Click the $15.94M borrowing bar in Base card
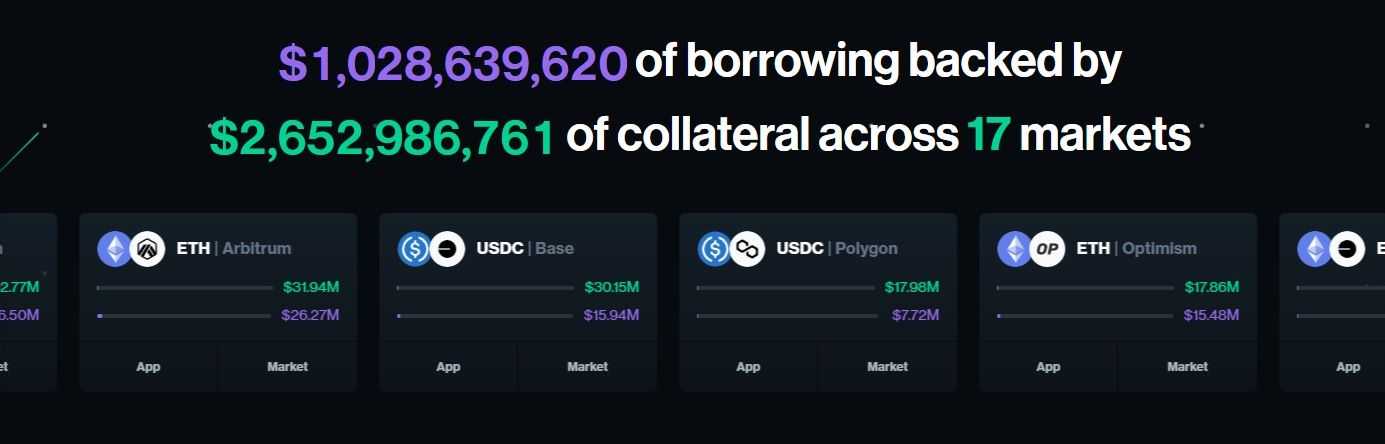The image size is (1385, 444). click(485, 316)
